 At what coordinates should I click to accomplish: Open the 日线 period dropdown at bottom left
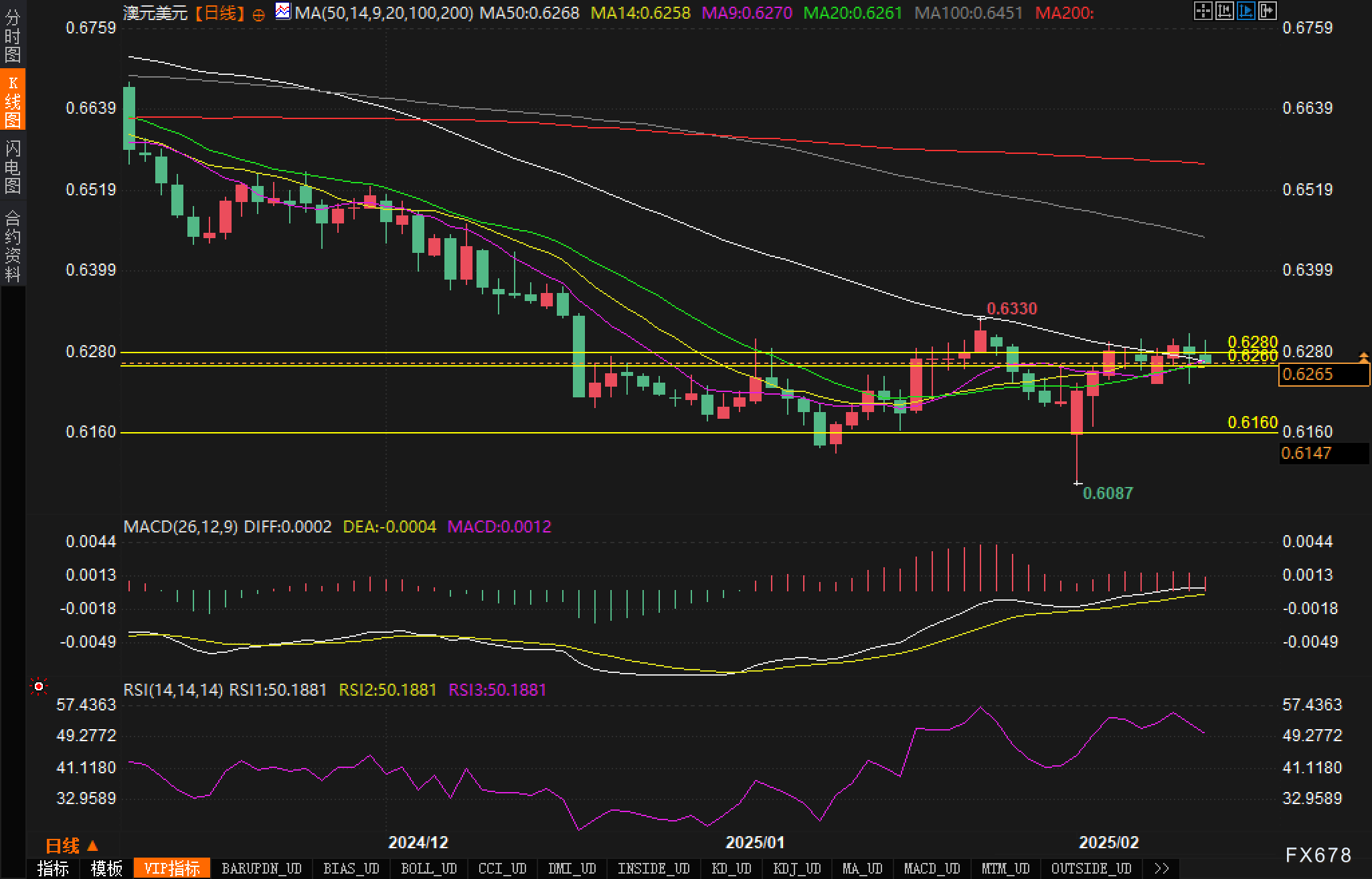tap(72, 846)
